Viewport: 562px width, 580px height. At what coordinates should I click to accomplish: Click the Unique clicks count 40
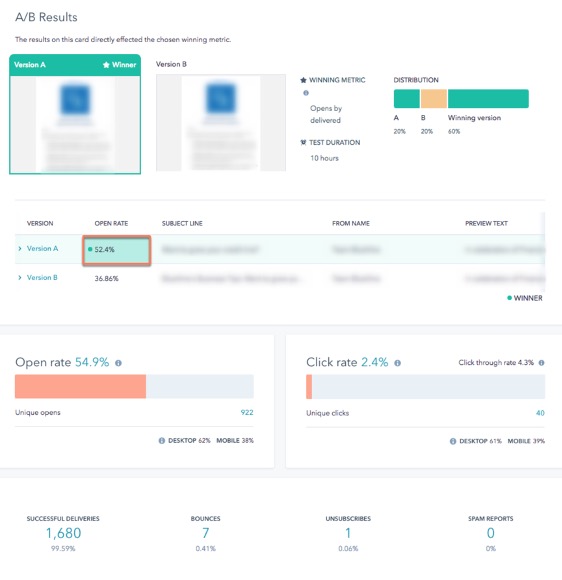[540, 413]
